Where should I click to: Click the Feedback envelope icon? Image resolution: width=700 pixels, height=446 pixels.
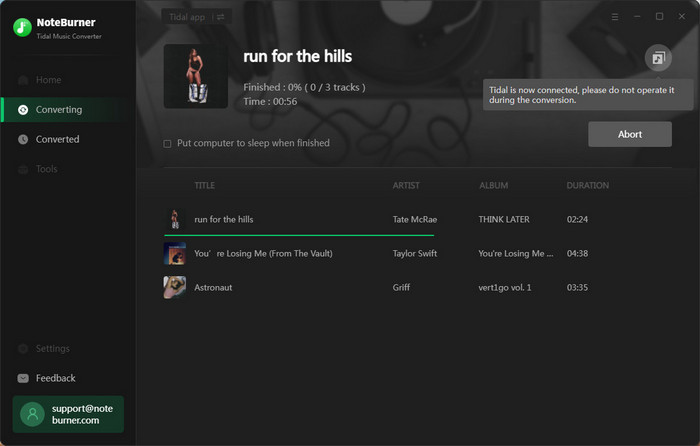(x=23, y=378)
